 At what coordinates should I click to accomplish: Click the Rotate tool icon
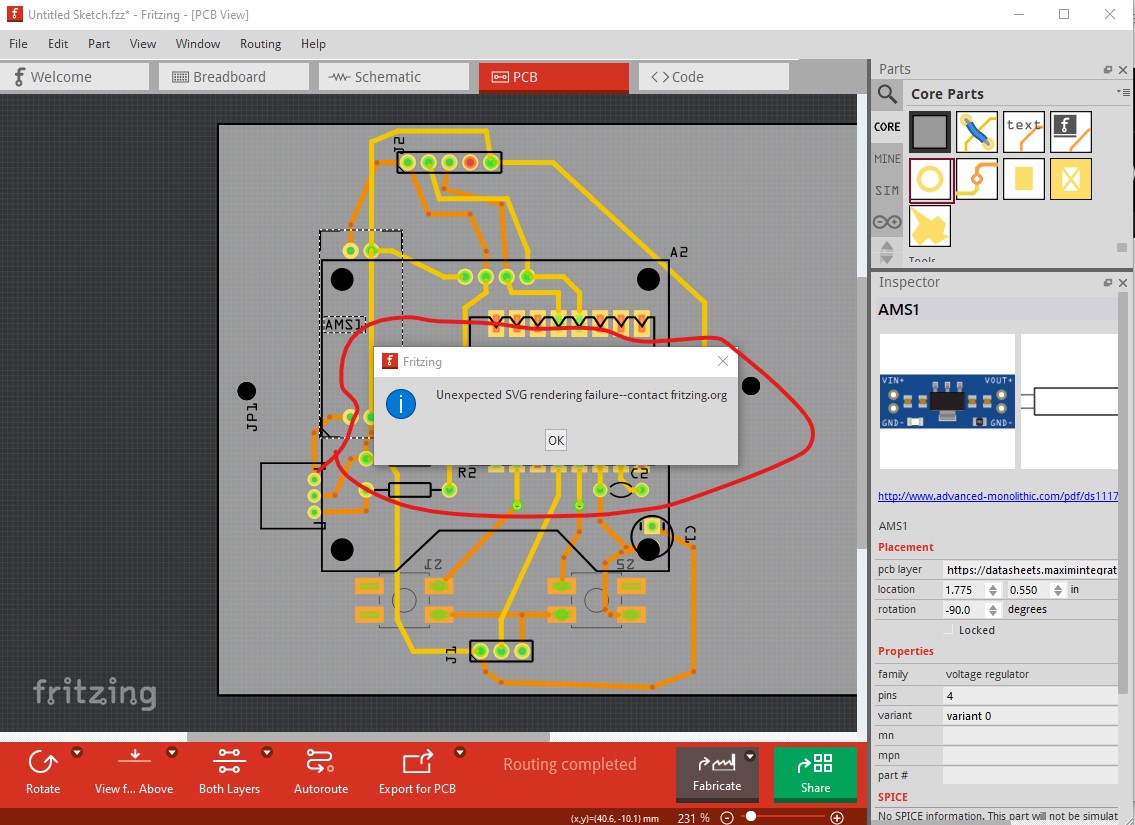[43, 761]
